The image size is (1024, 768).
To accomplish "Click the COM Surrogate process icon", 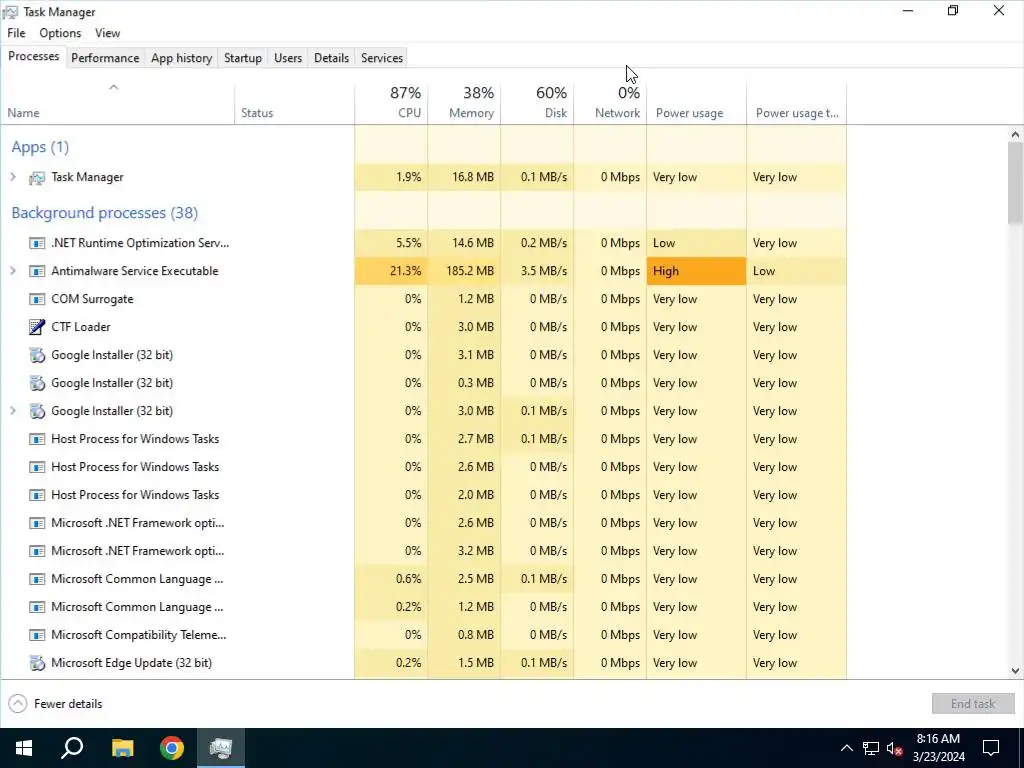I will point(37,299).
